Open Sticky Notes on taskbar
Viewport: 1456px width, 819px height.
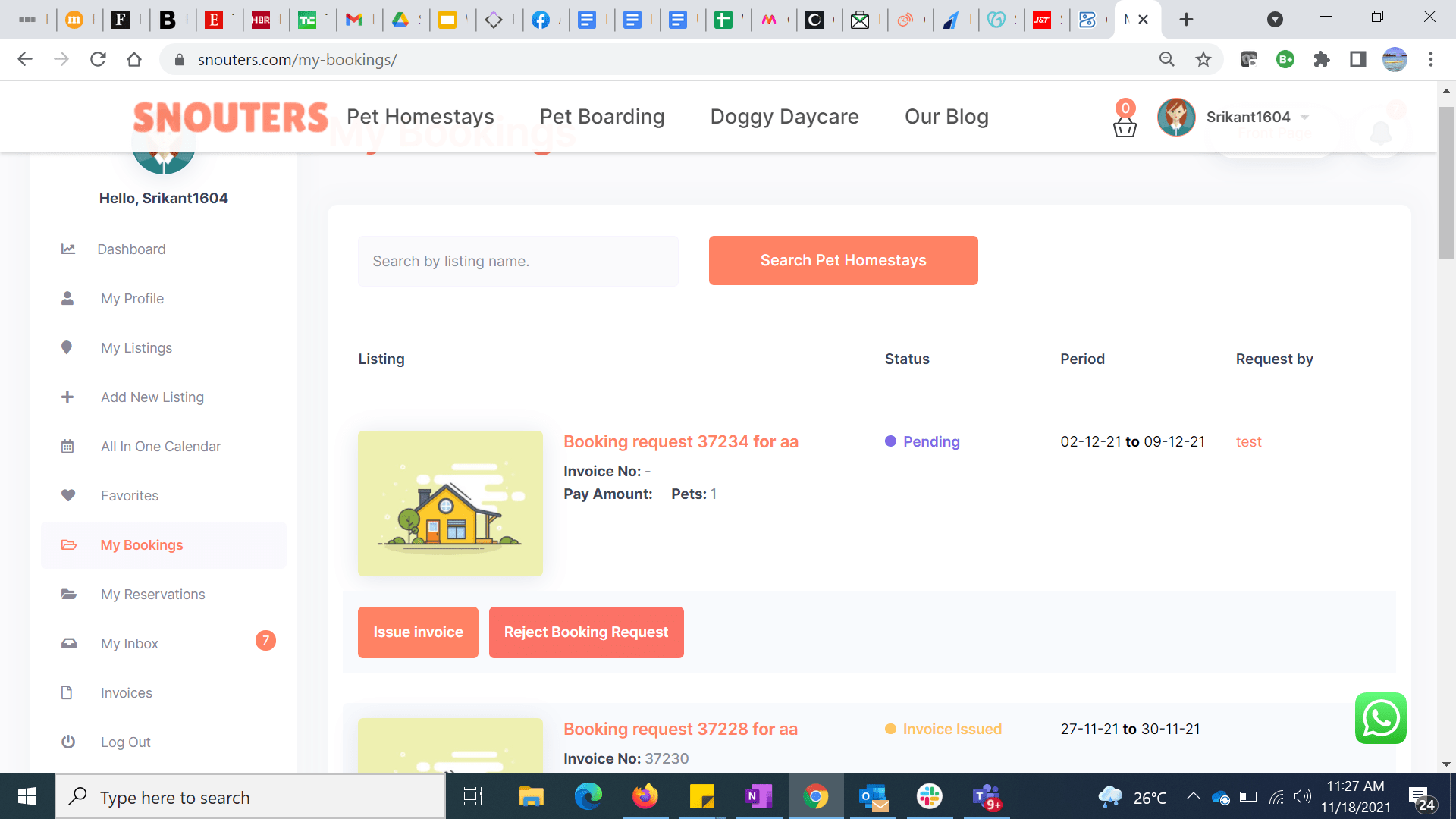(702, 797)
